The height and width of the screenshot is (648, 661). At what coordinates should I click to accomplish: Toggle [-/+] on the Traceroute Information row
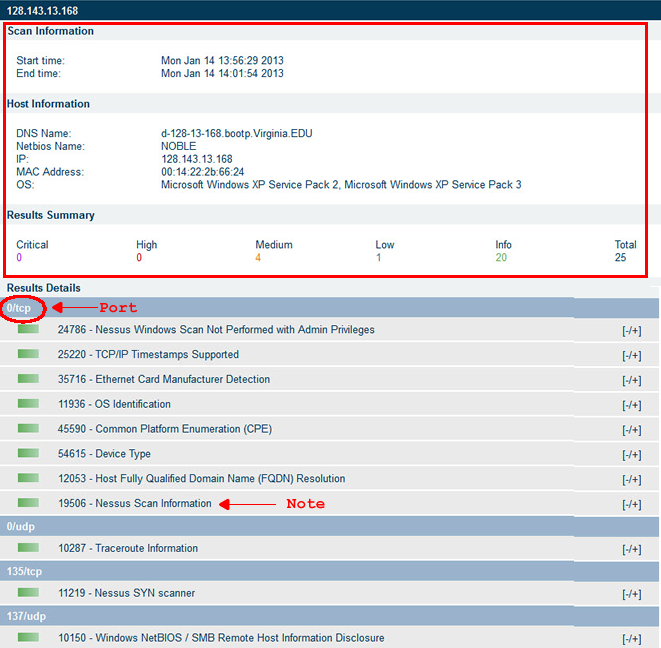coord(631,549)
